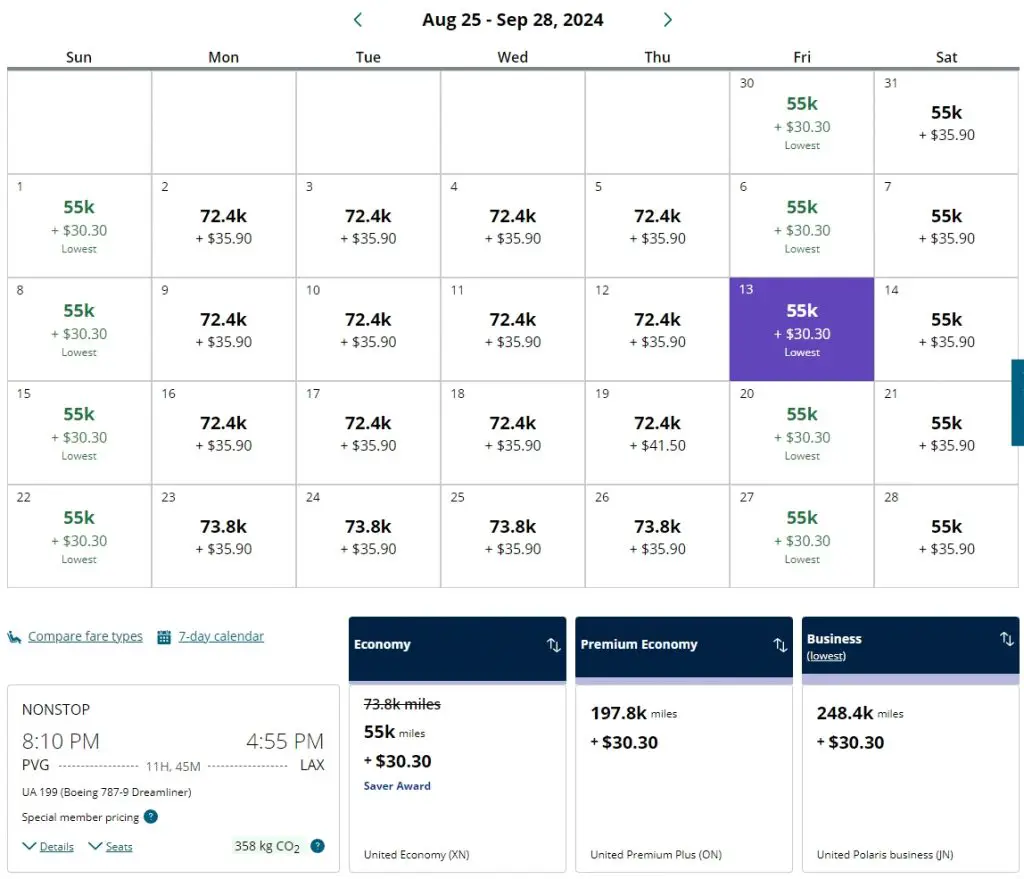Sort flights by Economy column arrows

[x=553, y=645]
